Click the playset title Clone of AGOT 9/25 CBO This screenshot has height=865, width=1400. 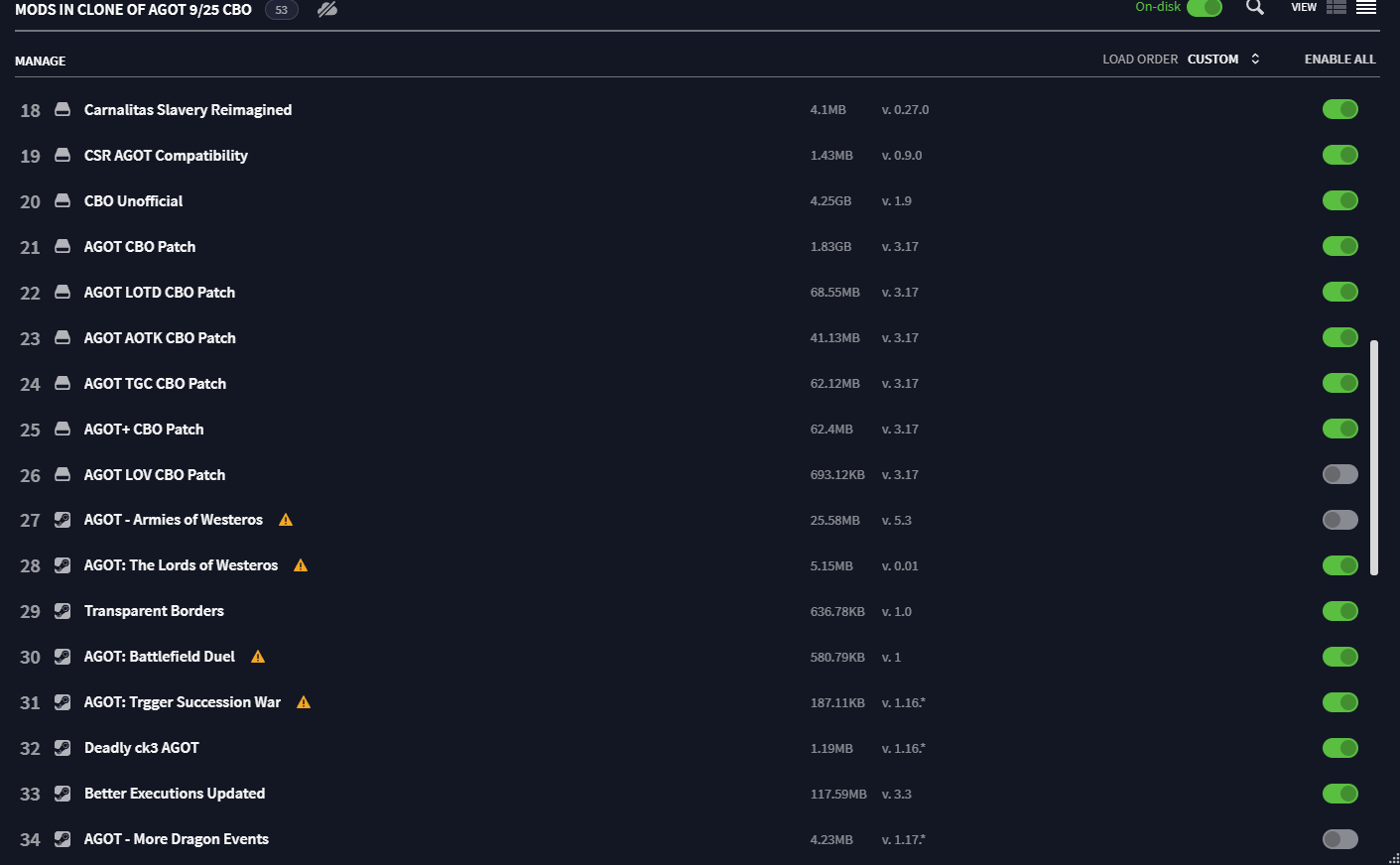click(x=133, y=10)
